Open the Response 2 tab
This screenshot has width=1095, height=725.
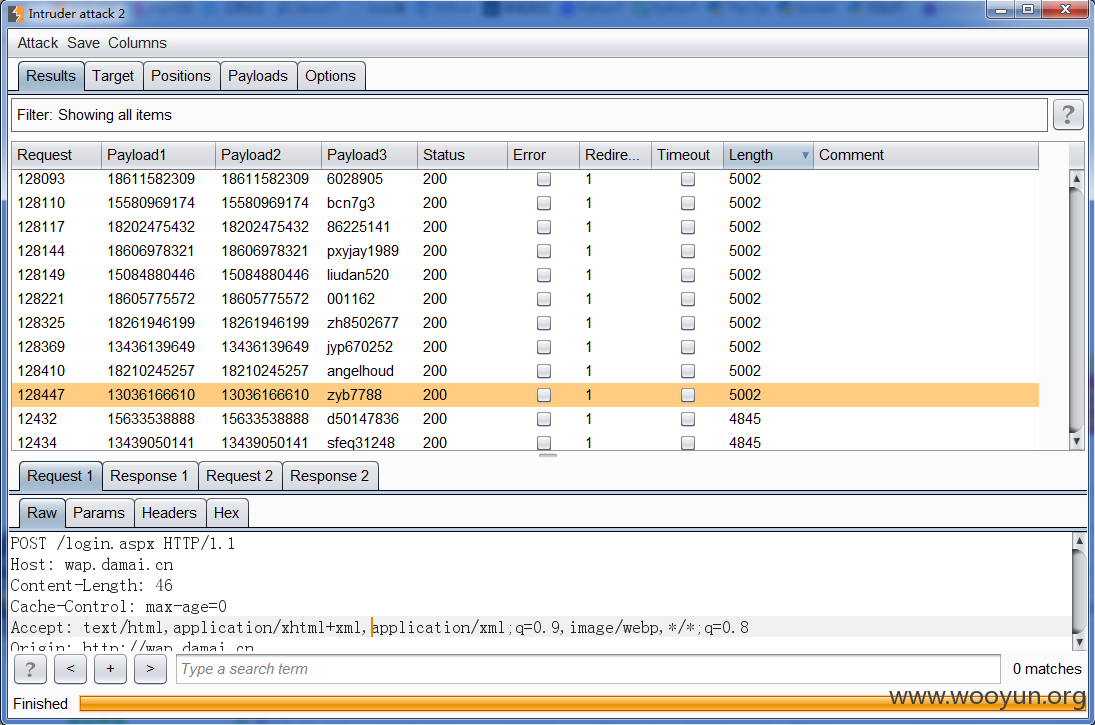pyautogui.click(x=330, y=476)
